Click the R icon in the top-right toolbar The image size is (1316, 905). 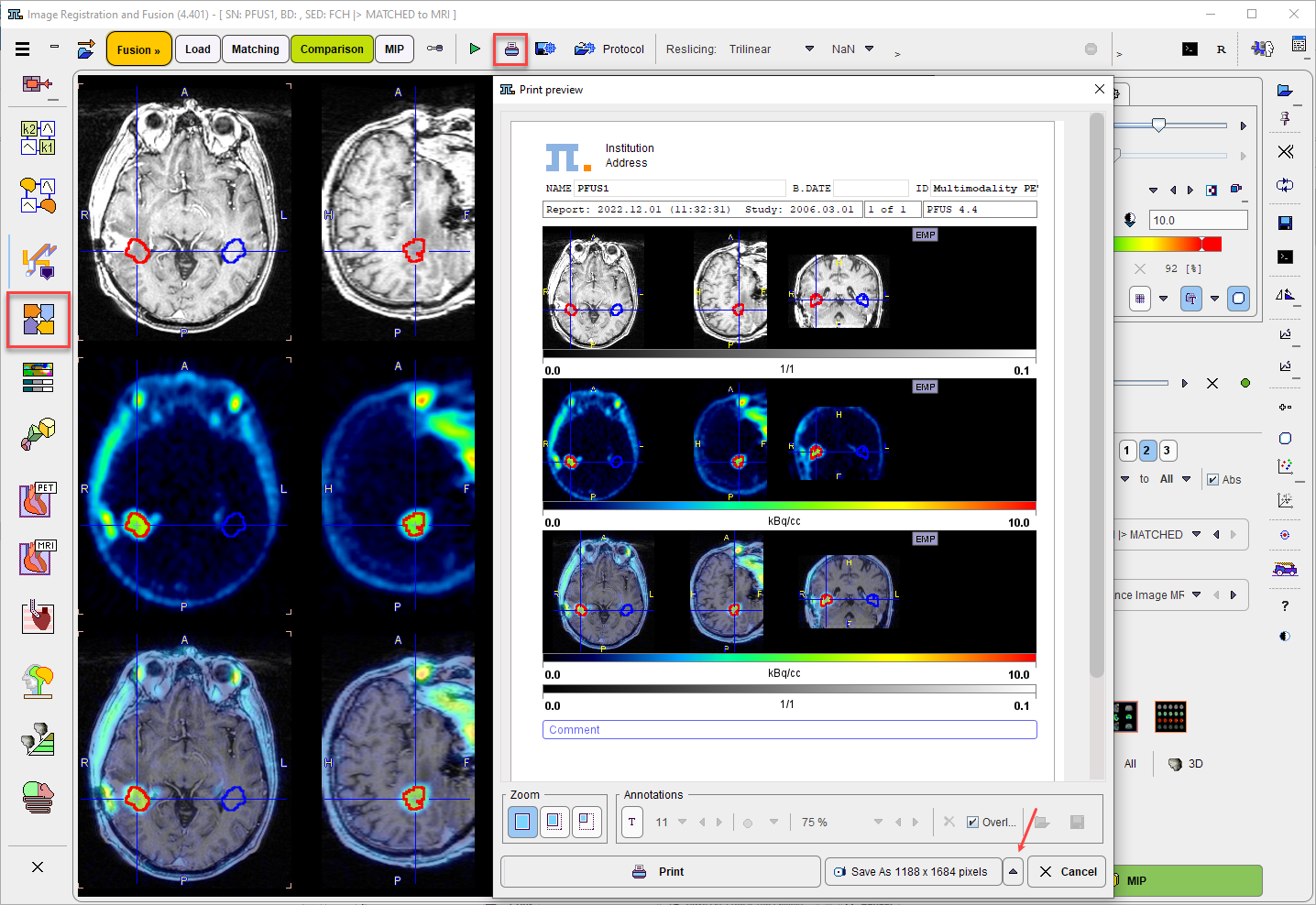1221,49
